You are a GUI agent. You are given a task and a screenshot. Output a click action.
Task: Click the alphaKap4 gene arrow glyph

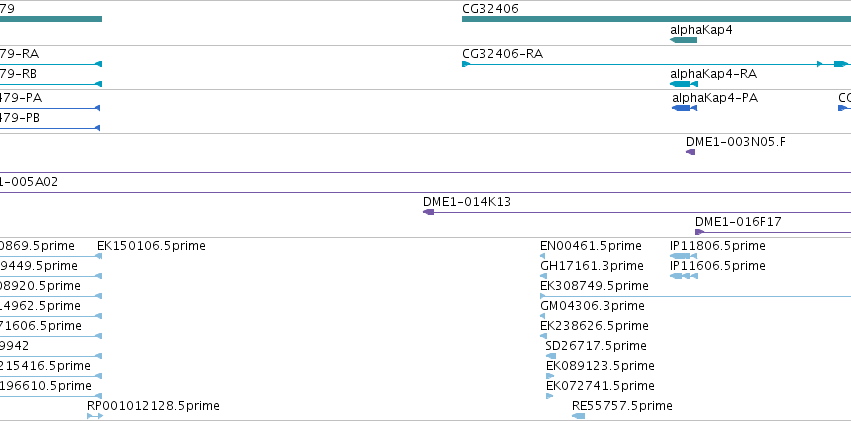pos(683,40)
